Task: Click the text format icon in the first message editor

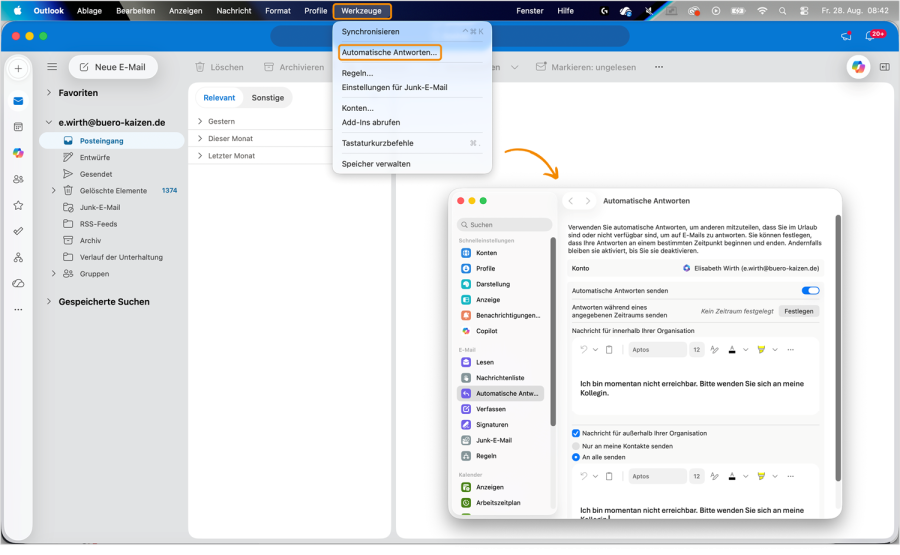Action: click(x=714, y=350)
